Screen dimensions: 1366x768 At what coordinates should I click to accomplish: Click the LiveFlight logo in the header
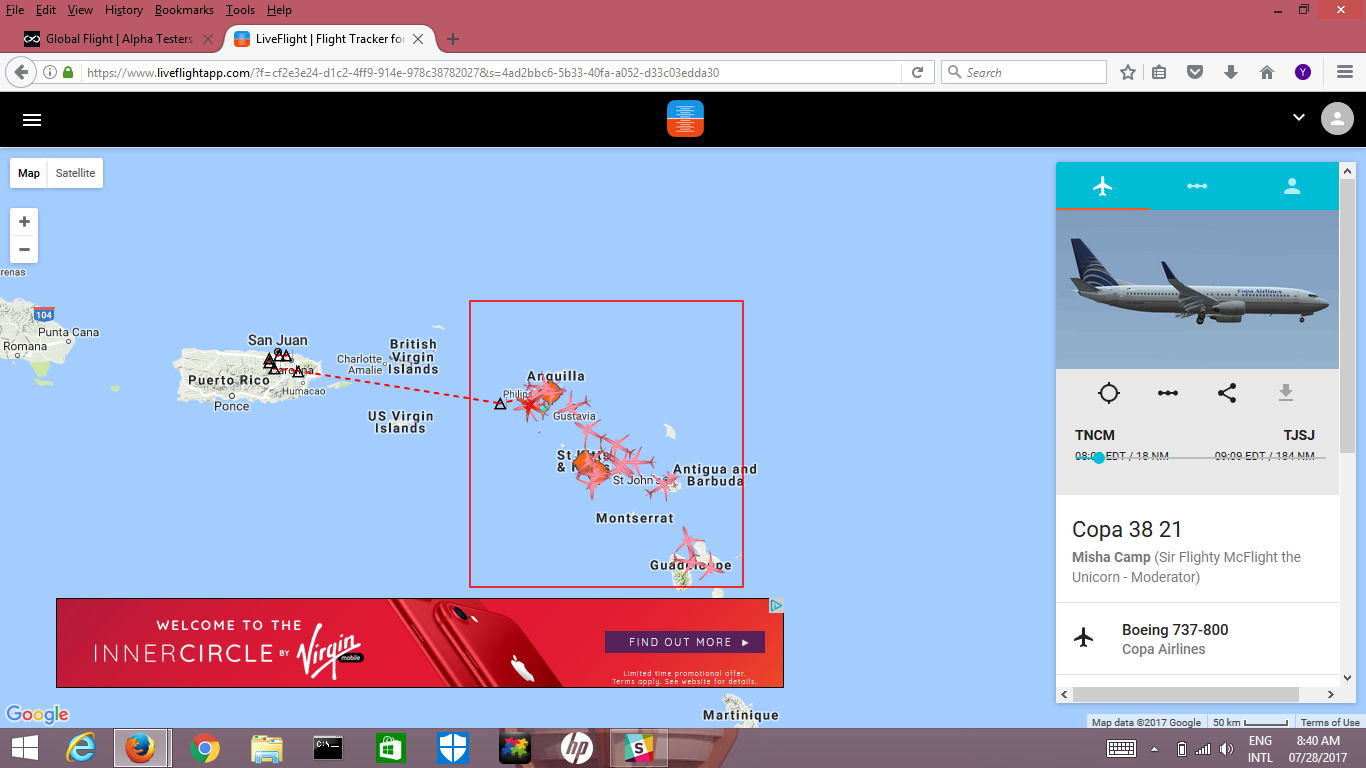point(685,119)
